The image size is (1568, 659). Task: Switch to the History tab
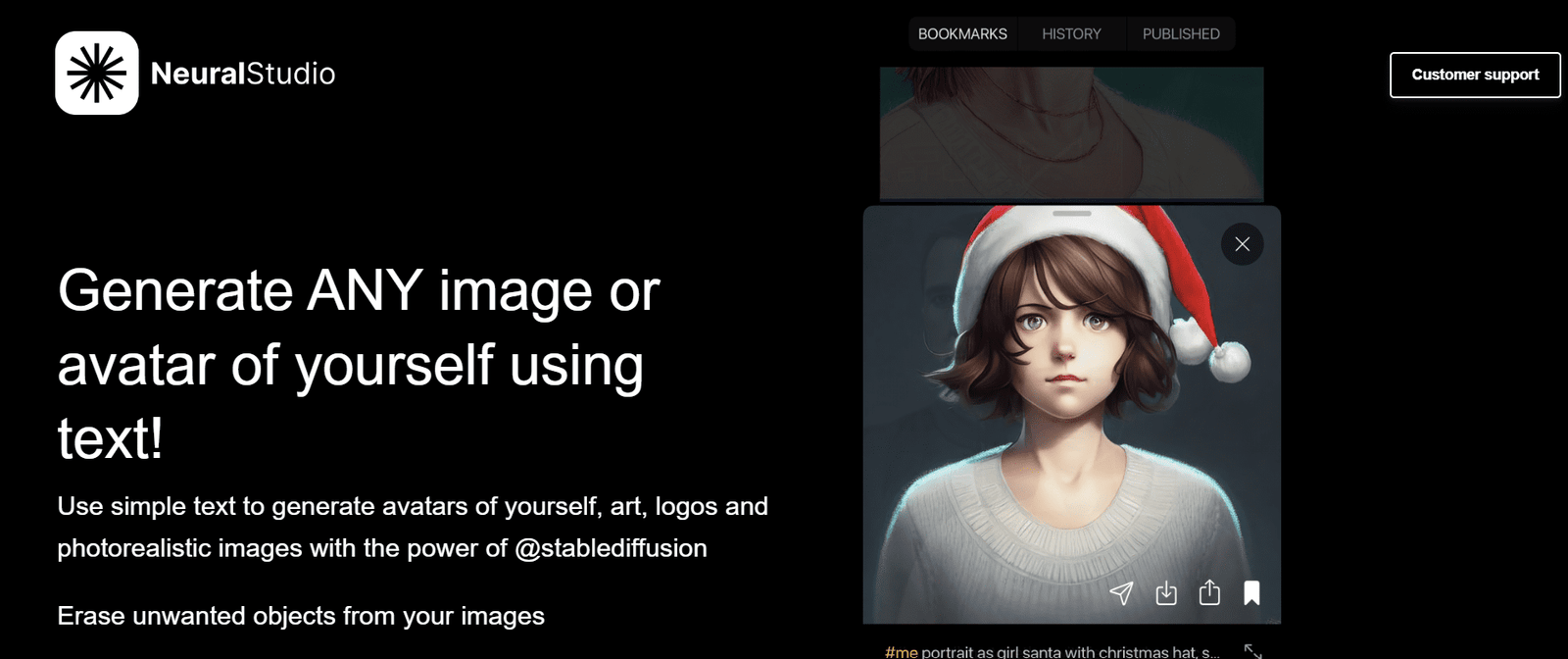click(1071, 34)
